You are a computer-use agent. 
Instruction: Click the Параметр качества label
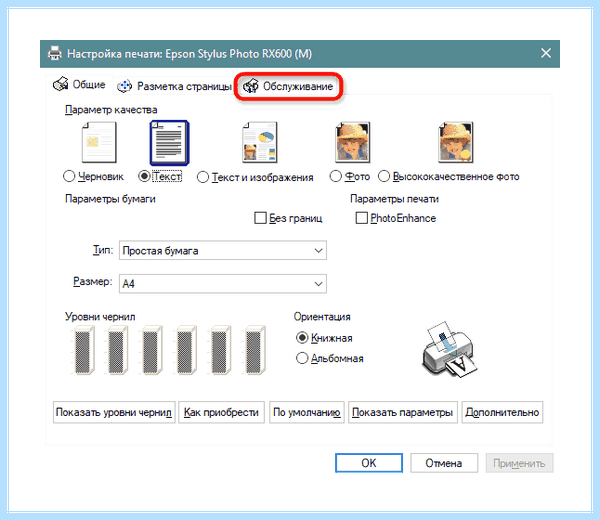111,110
